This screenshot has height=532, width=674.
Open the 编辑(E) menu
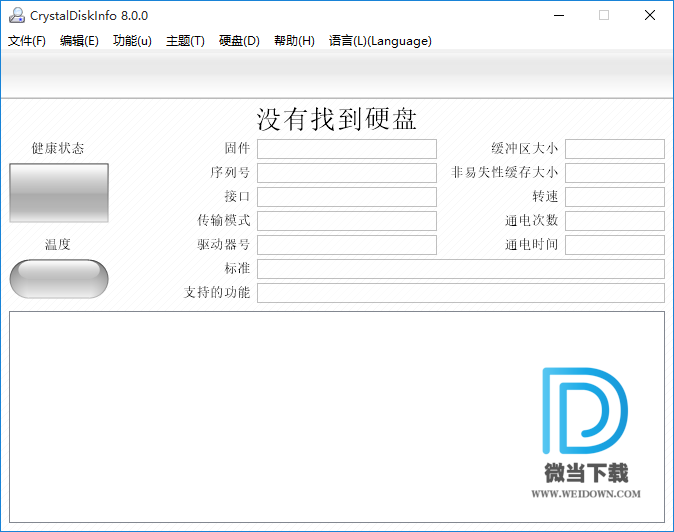(79, 41)
